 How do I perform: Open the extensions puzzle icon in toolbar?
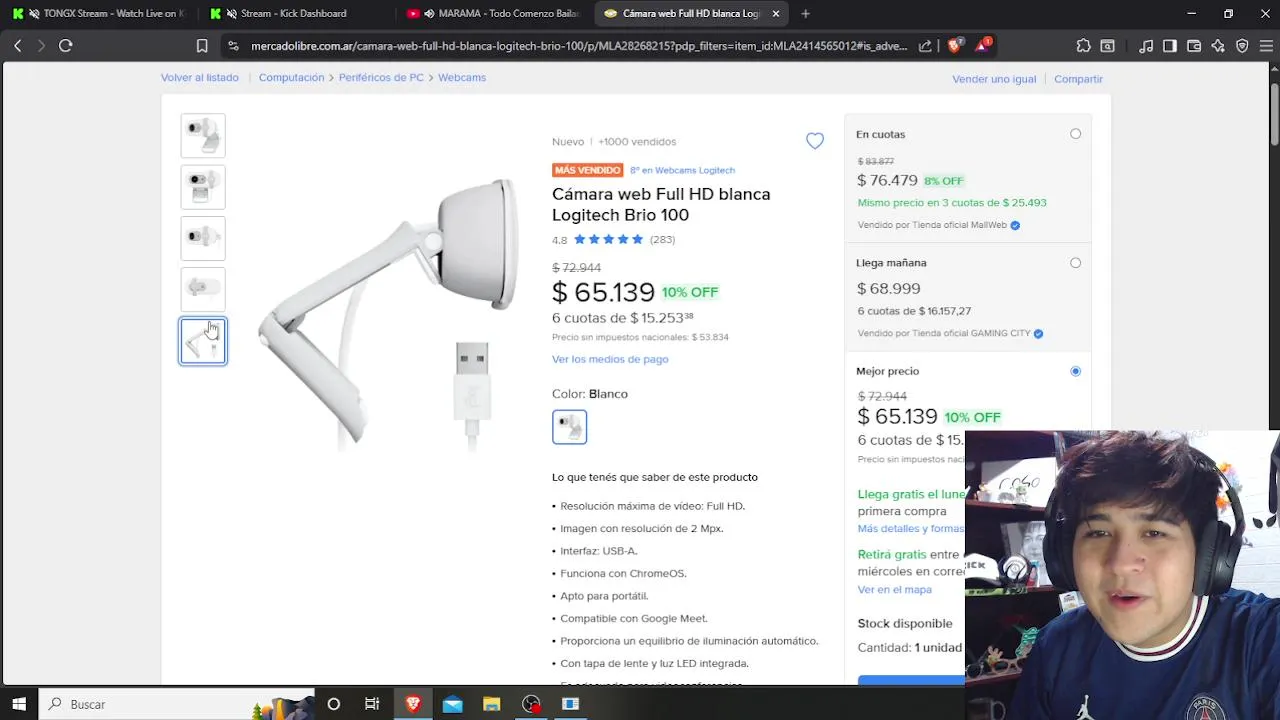(x=1084, y=45)
